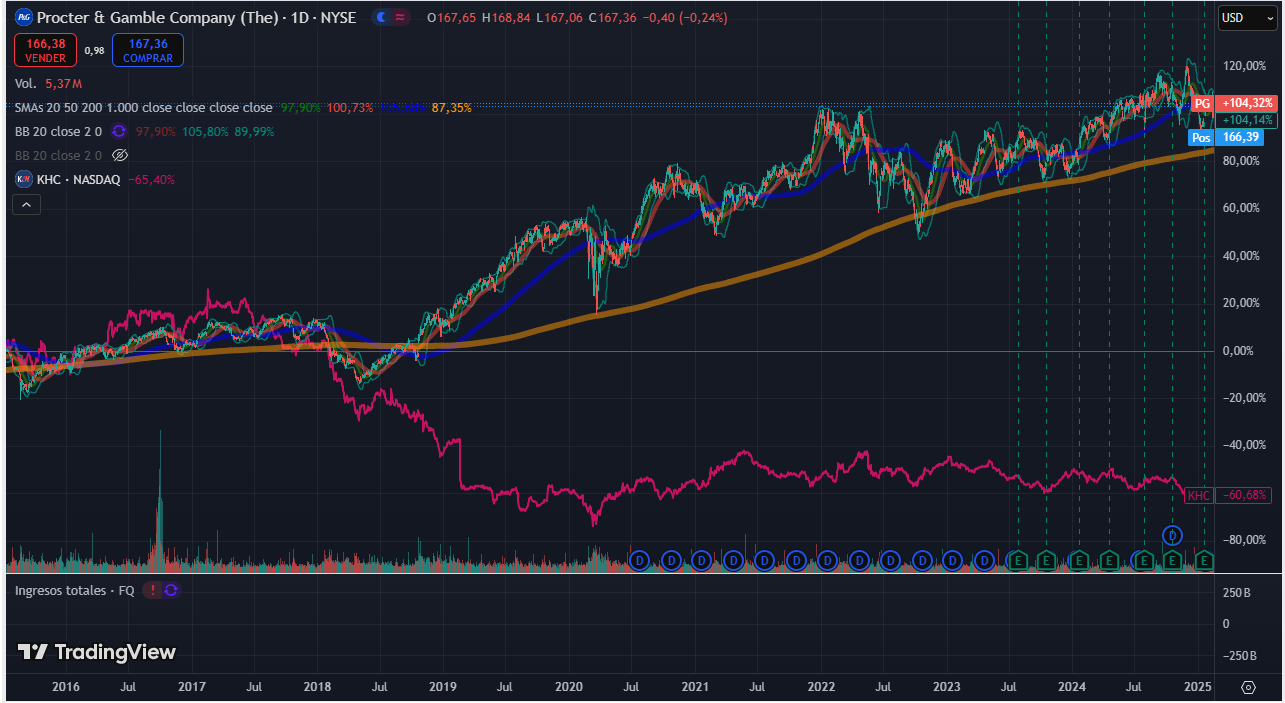Image resolution: width=1285 pixels, height=703 pixels.
Task: Collapse the indicator legend with the chevron
Action: point(26,205)
